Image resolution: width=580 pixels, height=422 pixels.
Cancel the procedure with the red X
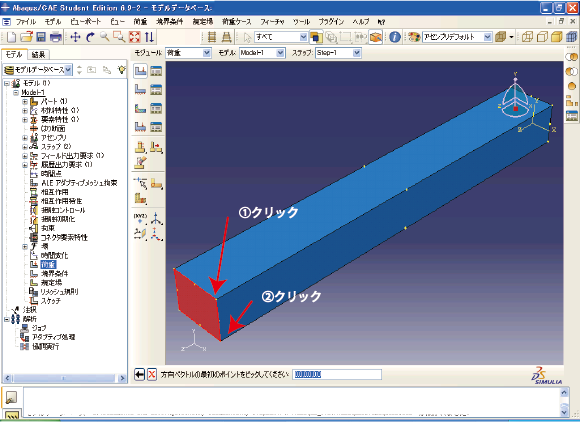(x=152, y=375)
